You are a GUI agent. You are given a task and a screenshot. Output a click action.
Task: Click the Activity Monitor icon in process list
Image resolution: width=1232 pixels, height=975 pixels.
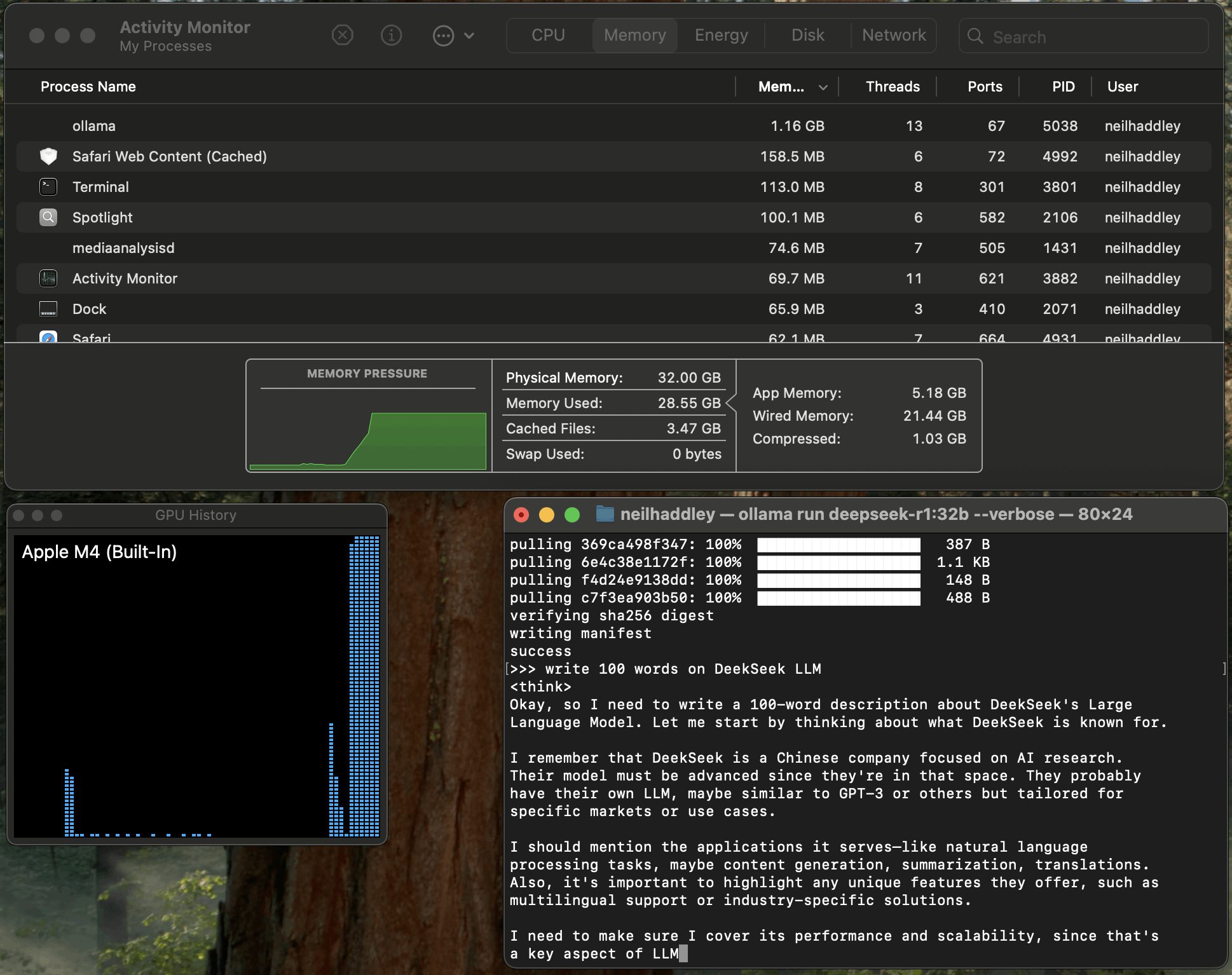point(48,278)
